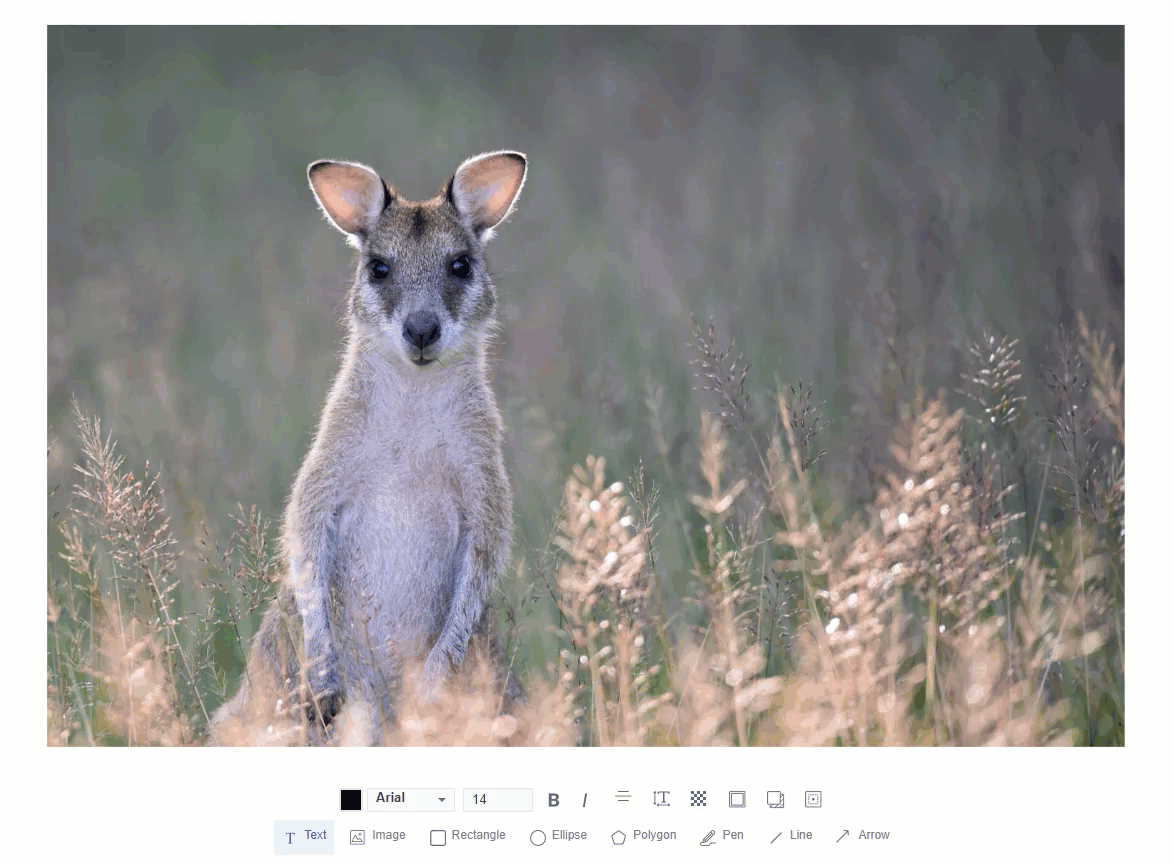1174x864 pixels.
Task: Select the Pen drawing tool
Action: [x=722, y=836]
